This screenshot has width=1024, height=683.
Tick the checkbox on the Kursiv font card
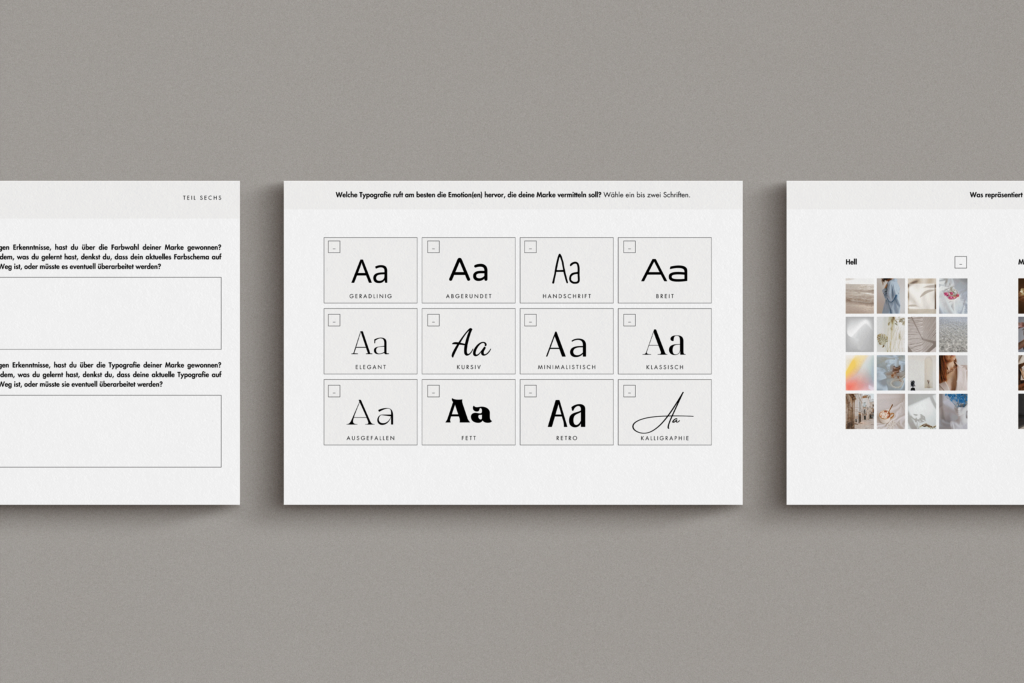[433, 320]
